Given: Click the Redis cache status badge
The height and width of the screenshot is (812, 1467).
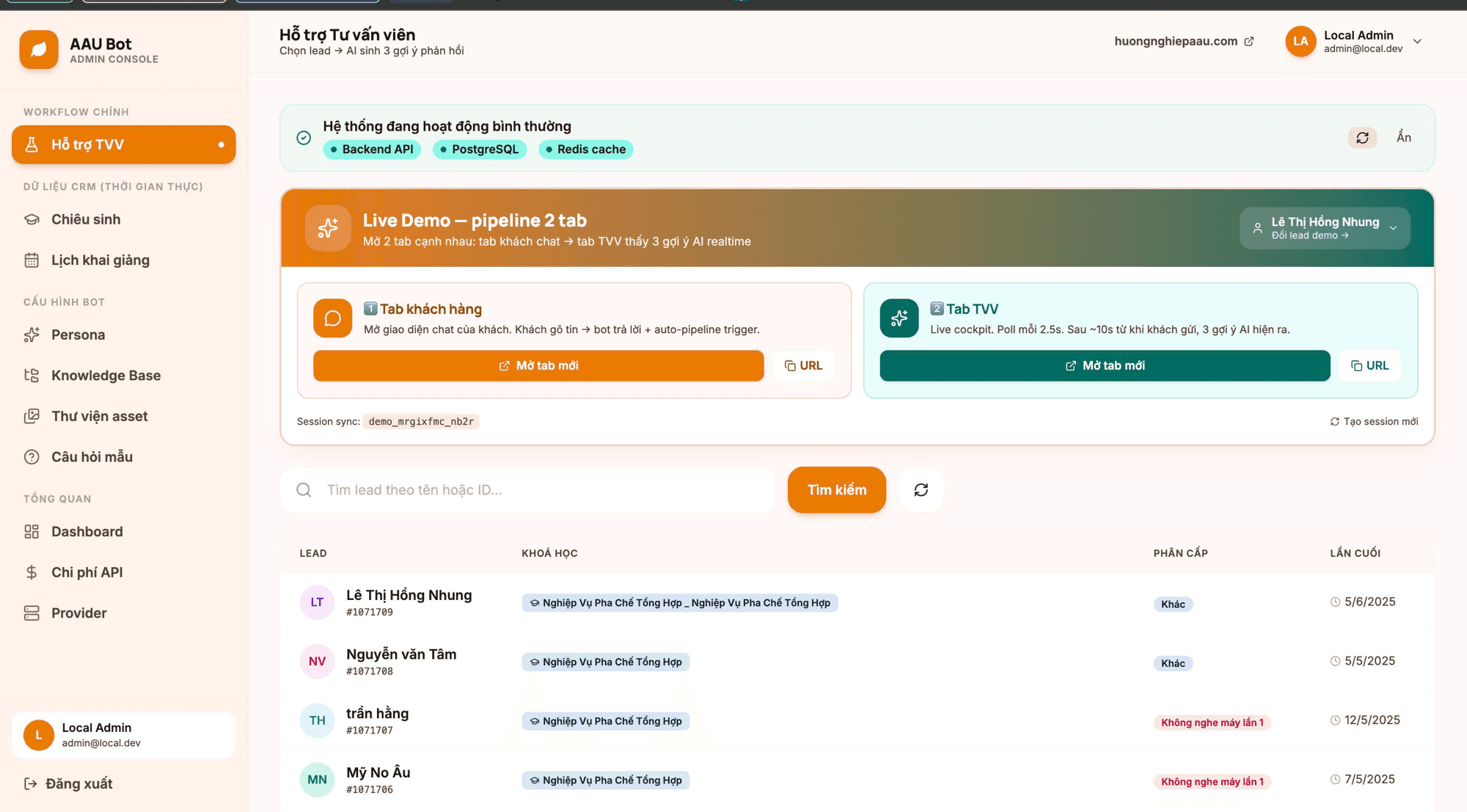Looking at the screenshot, I should pyautogui.click(x=586, y=150).
